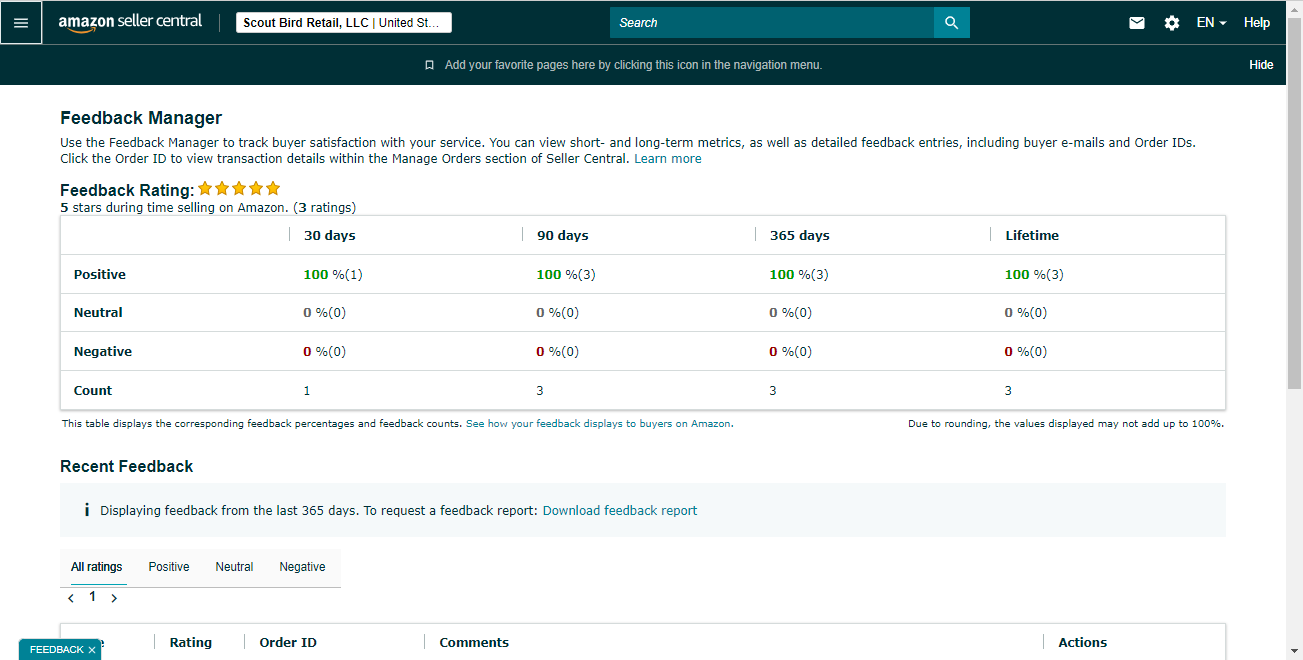Go to next feedback page arrow

(114, 598)
